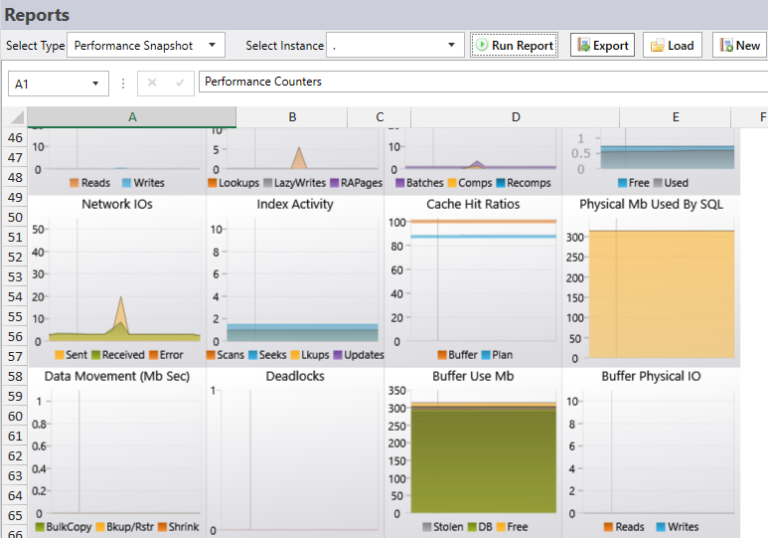768x538 pixels.
Task: Select column E header
Action: pyautogui.click(x=675, y=117)
